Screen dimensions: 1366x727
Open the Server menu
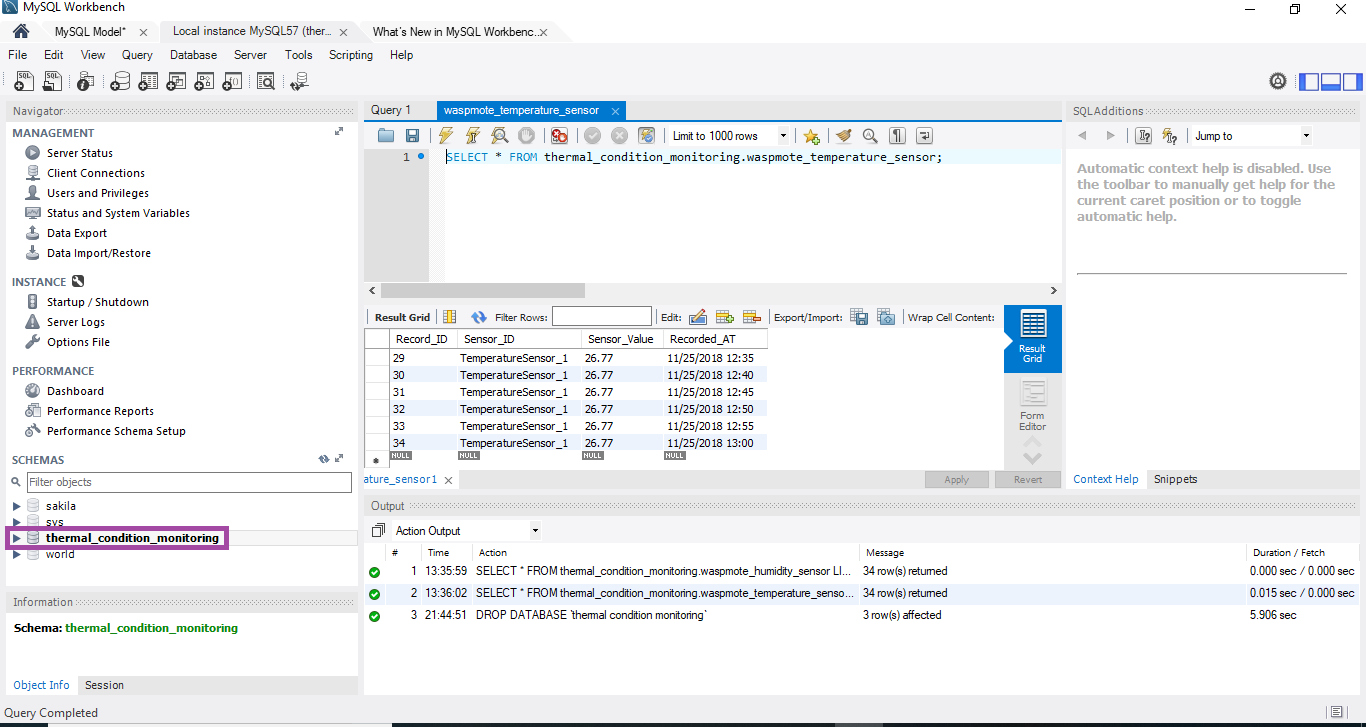[251, 55]
